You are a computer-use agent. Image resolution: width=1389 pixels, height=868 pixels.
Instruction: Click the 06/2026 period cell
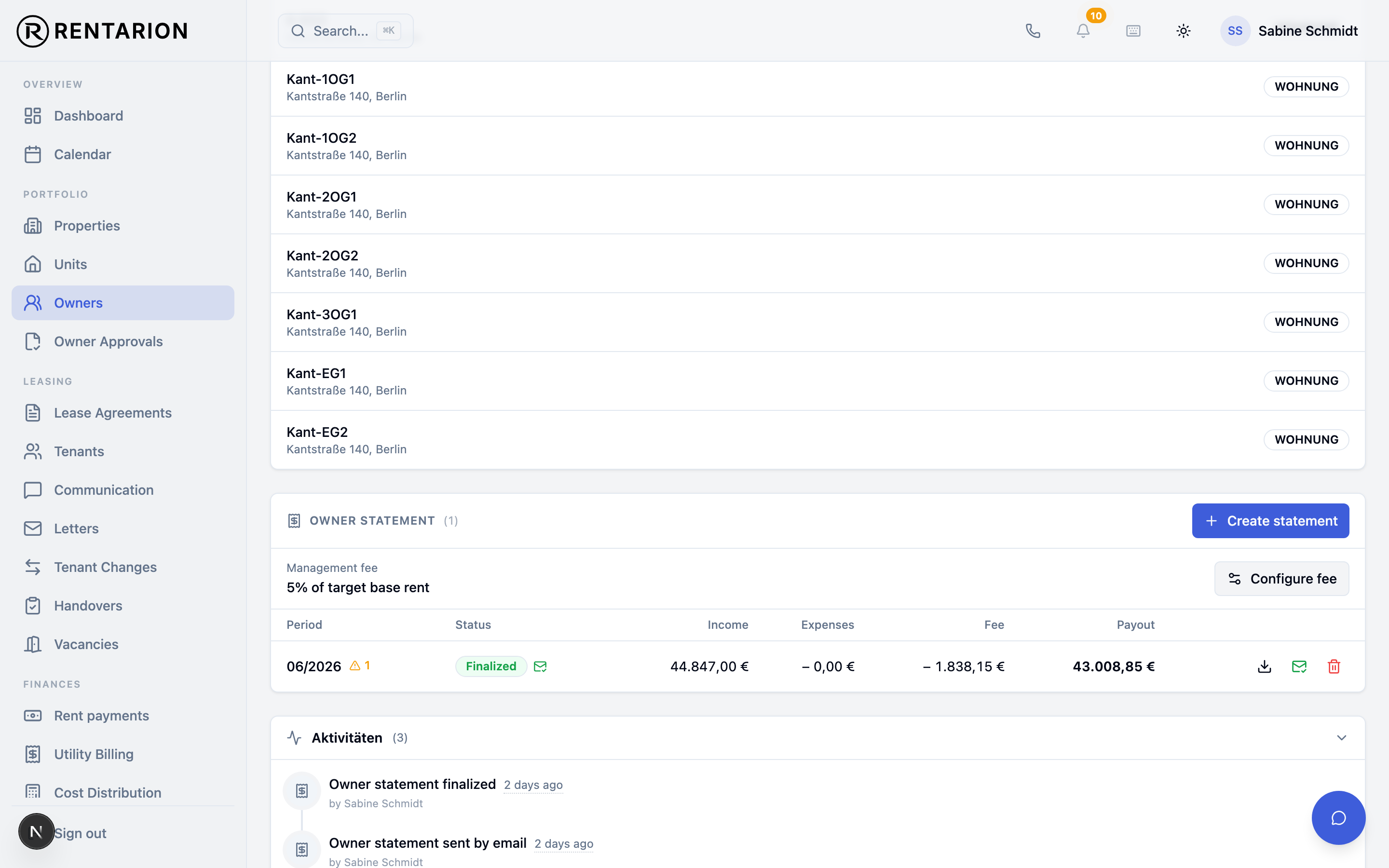313,666
